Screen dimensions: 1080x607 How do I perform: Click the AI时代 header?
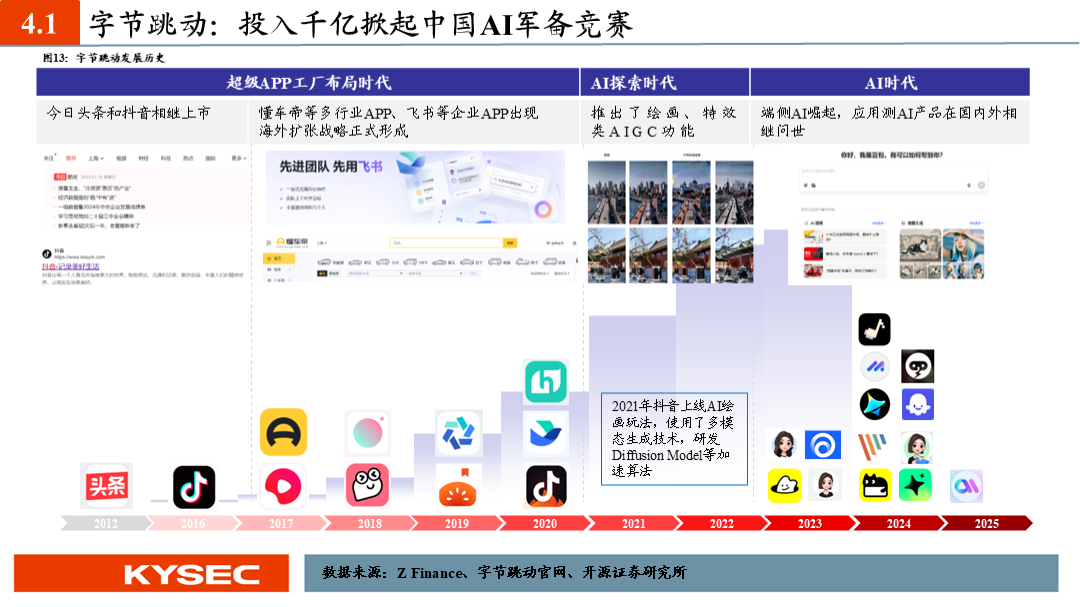(890, 83)
